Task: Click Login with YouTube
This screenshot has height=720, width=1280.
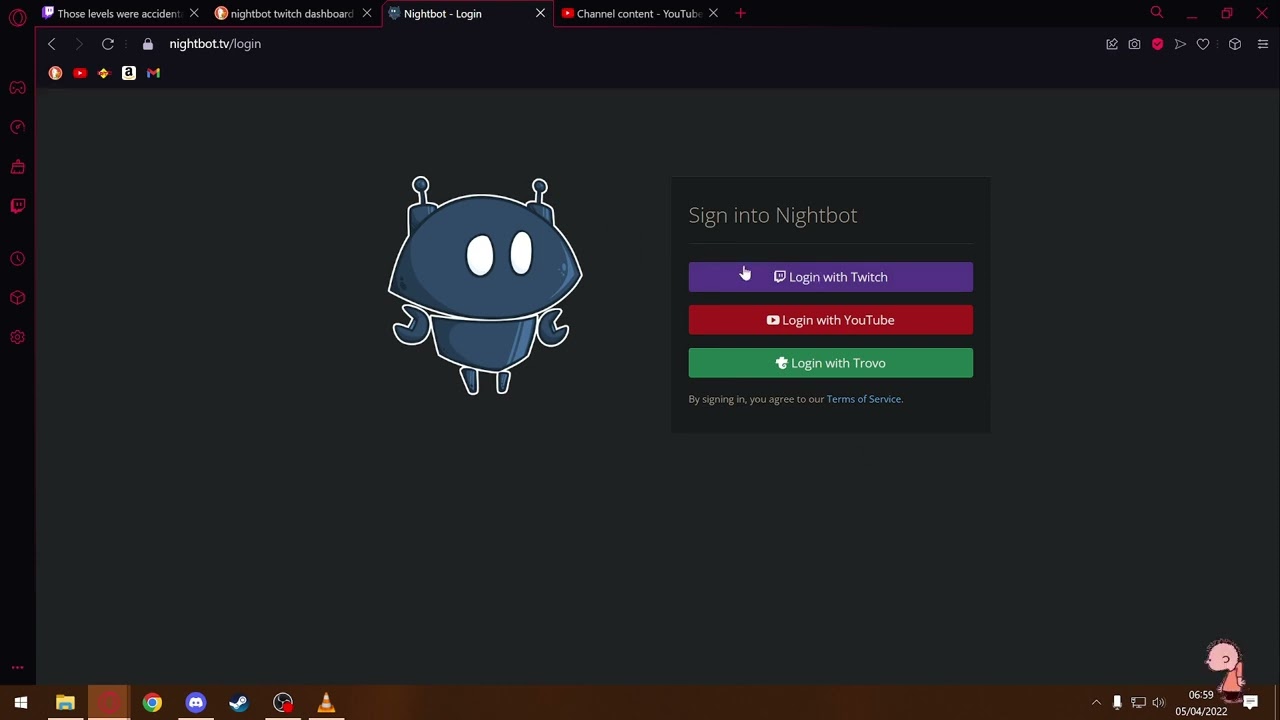Action: [x=830, y=320]
